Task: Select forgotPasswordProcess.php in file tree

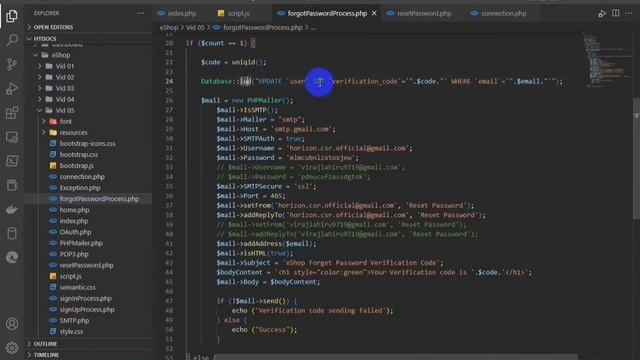Action: [99, 199]
